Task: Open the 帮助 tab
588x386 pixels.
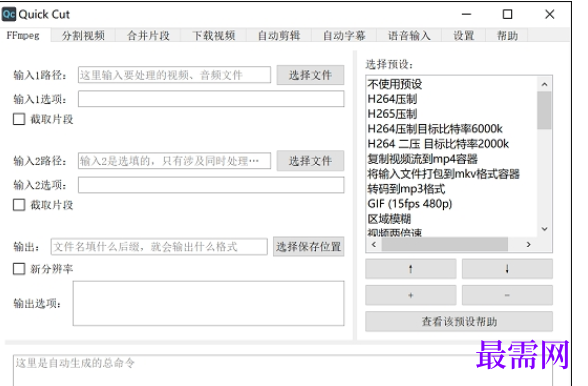Action: (507, 36)
